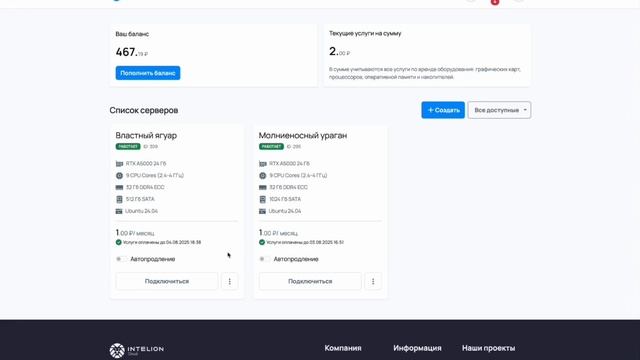Click the Ваш баланс label

[x=132, y=34]
